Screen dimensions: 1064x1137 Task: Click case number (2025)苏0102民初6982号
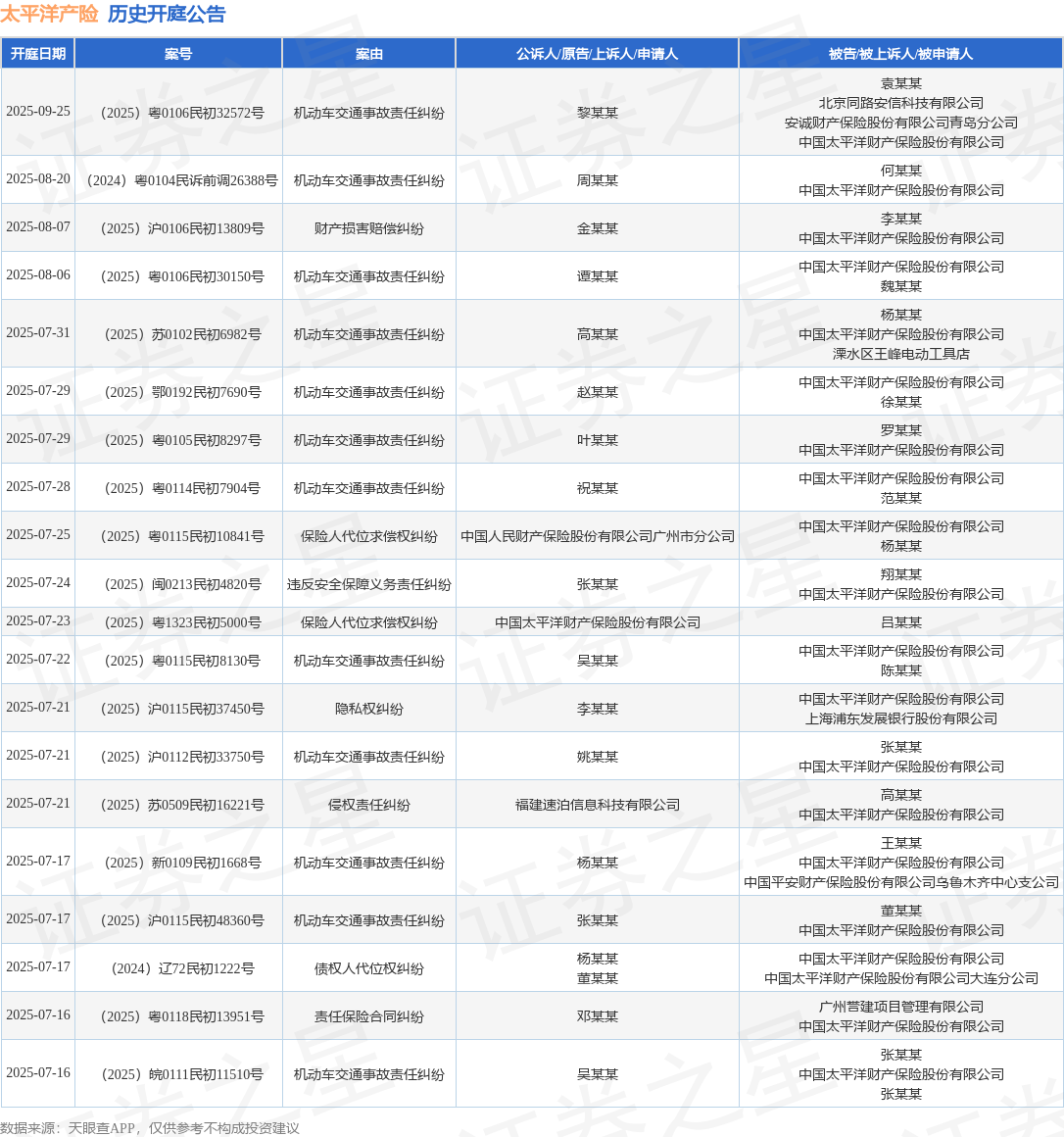click(x=182, y=334)
